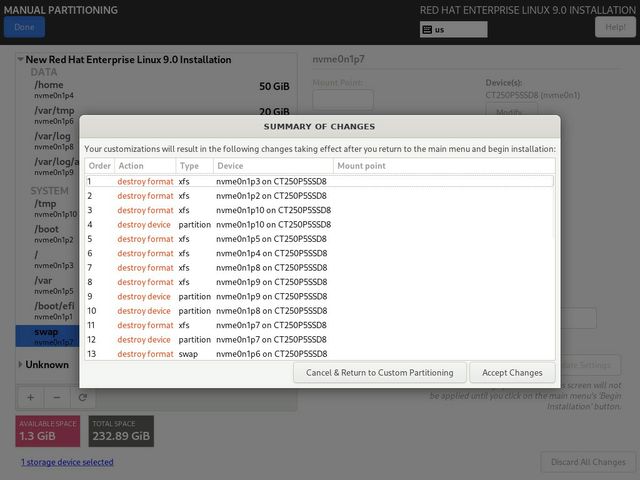The height and width of the screenshot is (480, 640).
Task: Select the /boot mount point entry
Action: pos(48,234)
